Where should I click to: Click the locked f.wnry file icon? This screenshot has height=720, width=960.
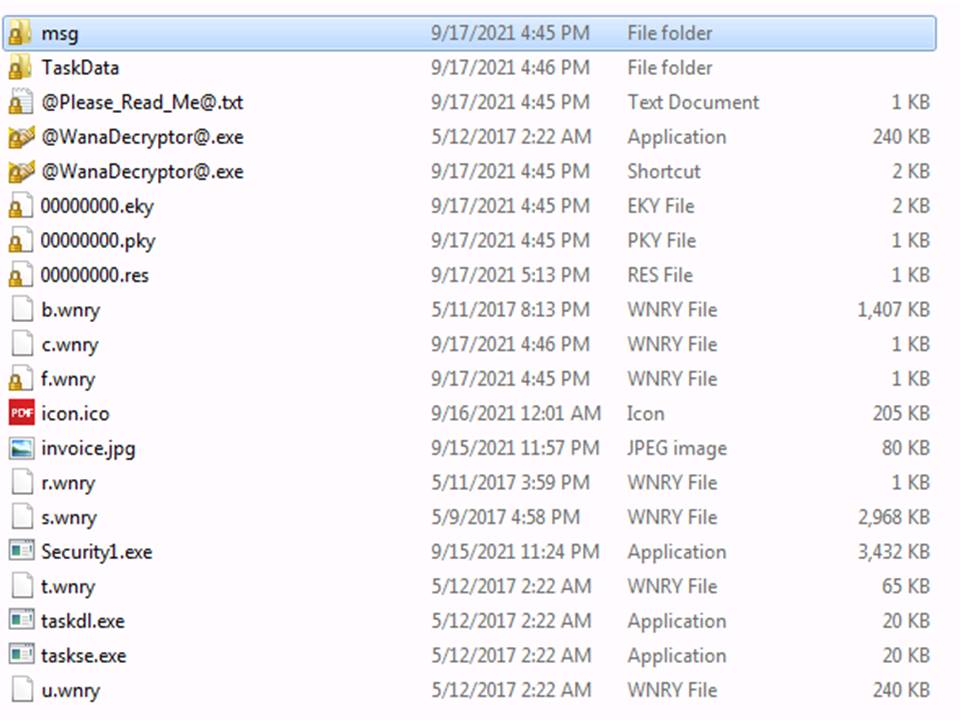[x=20, y=379]
